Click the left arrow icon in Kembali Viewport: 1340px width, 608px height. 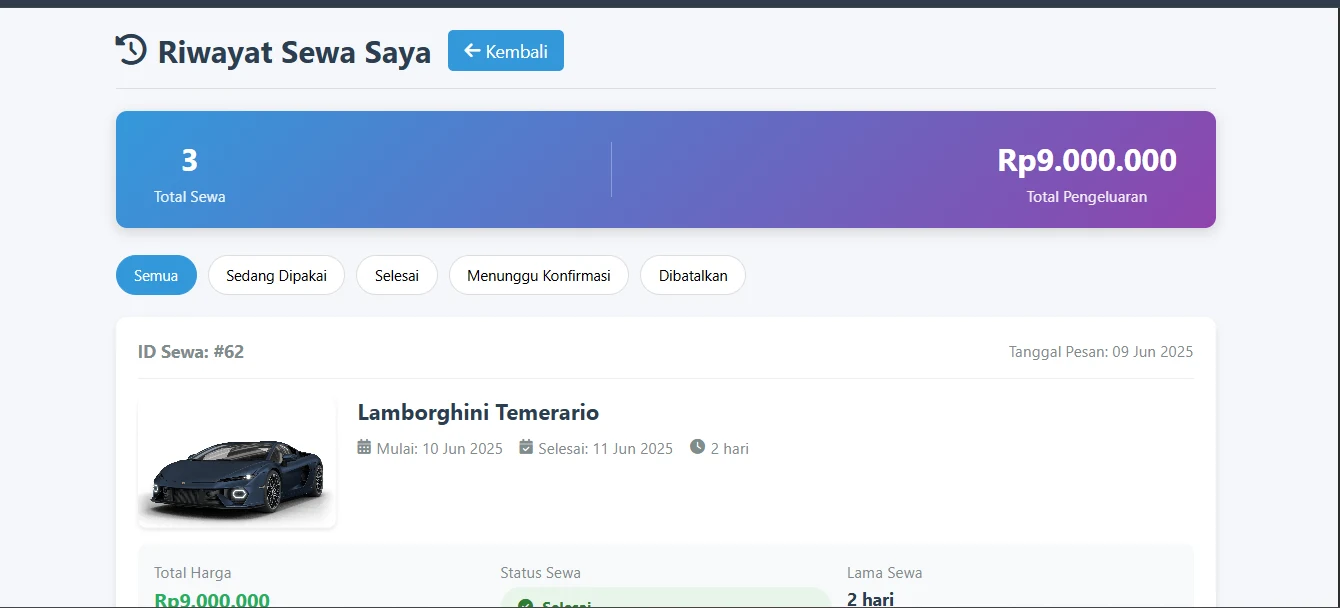472,51
